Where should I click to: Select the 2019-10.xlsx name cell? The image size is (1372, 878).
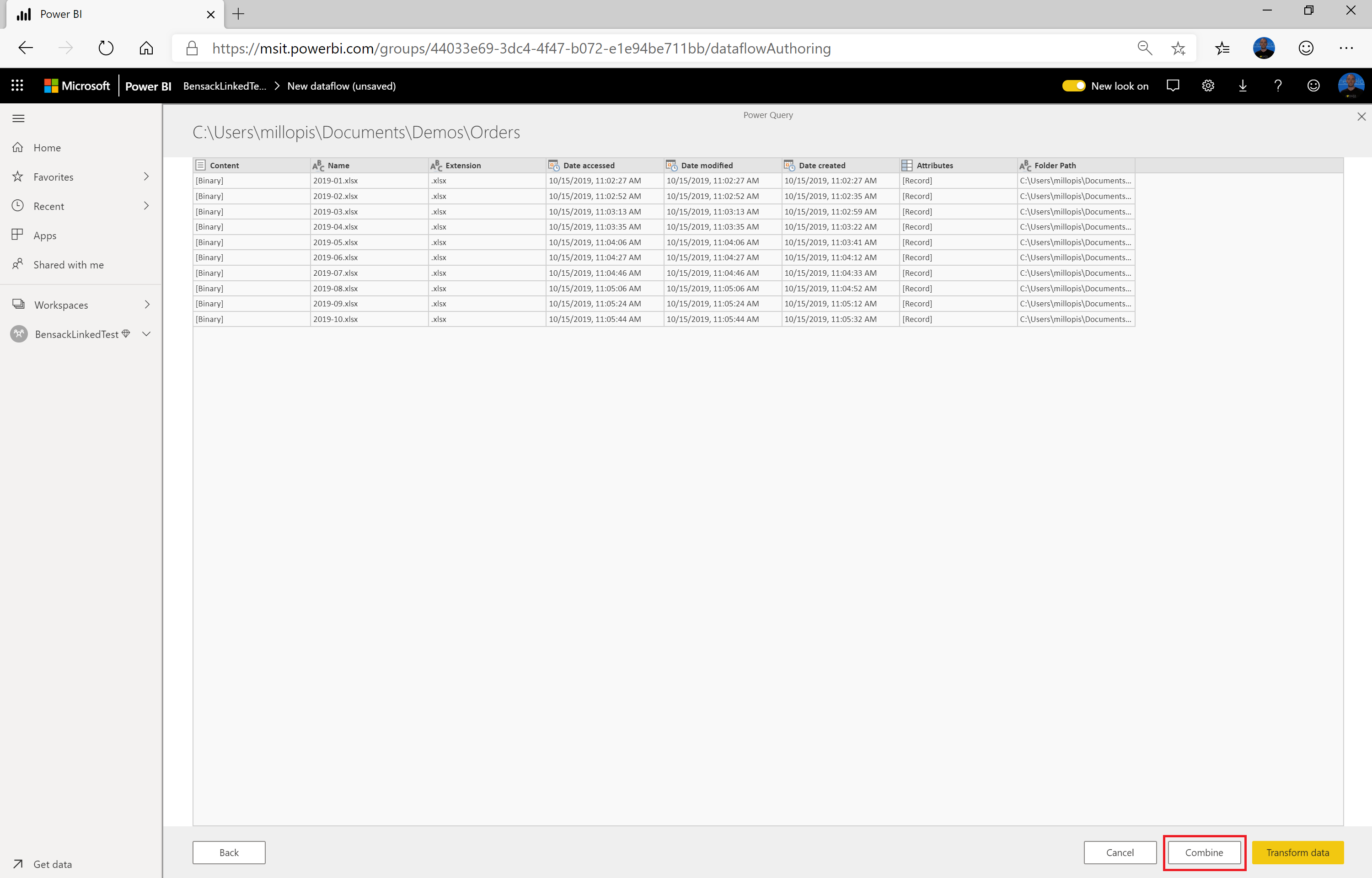[x=370, y=319]
